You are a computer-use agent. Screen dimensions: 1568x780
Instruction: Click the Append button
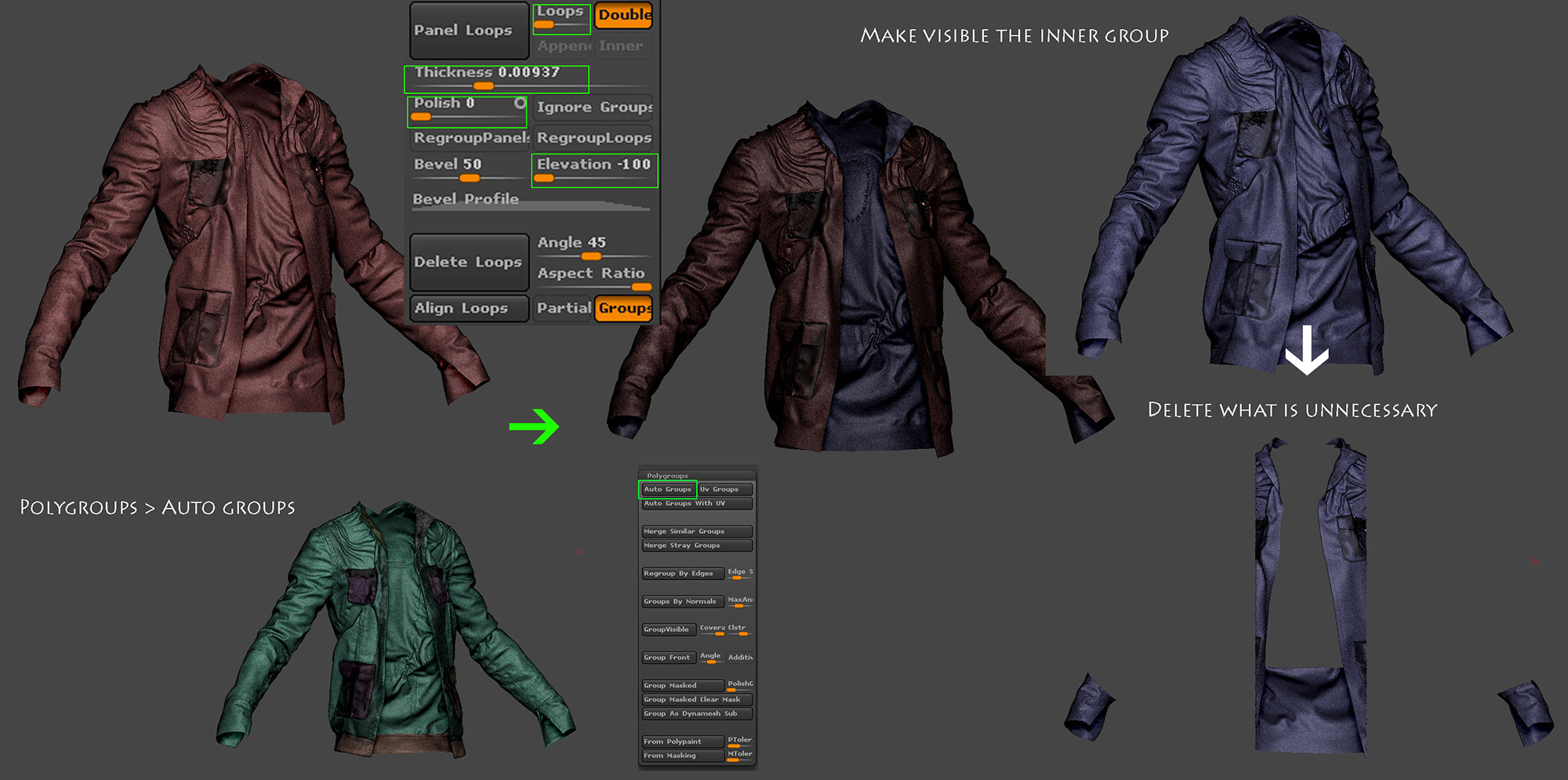click(x=563, y=45)
